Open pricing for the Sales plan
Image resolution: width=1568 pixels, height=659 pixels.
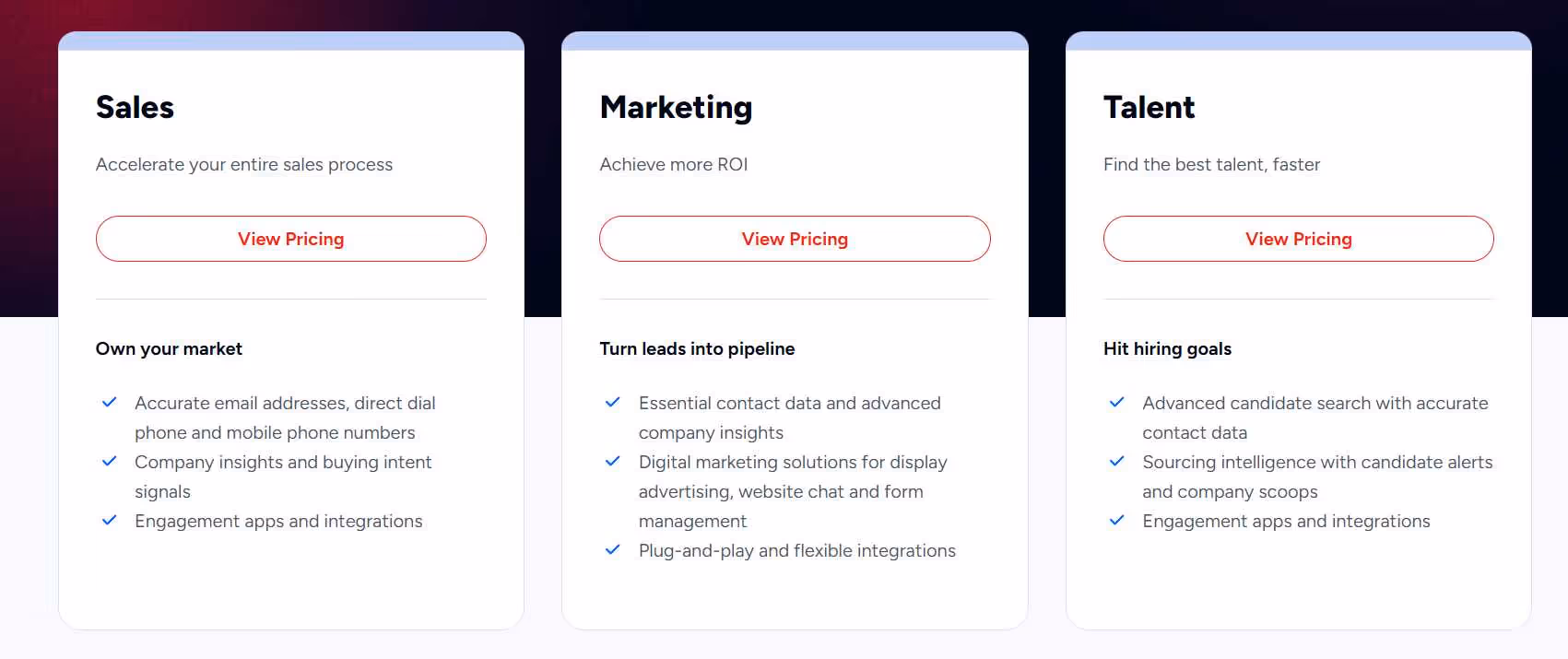click(x=290, y=239)
